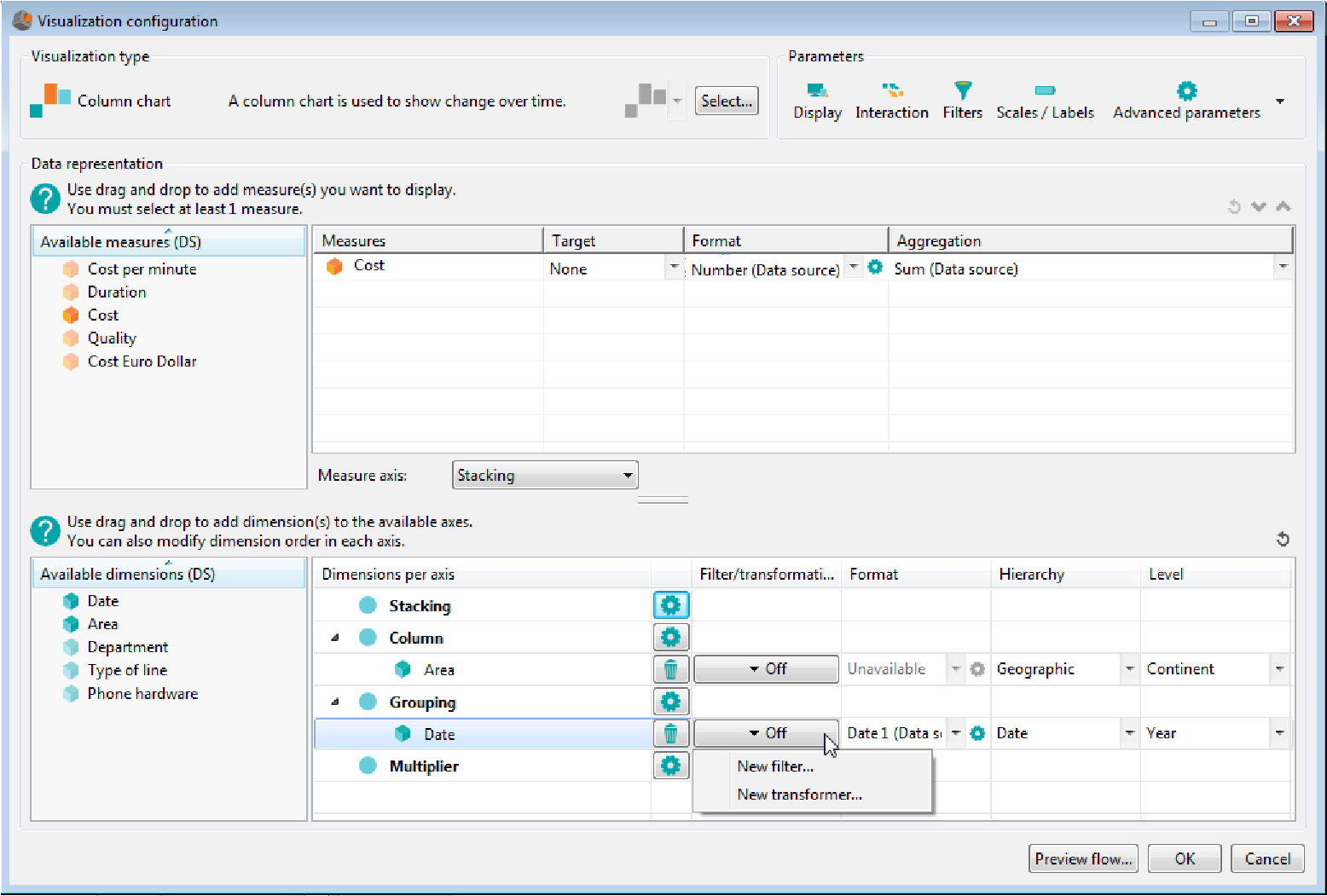1327x896 pixels.
Task: Open the Format dropdown for Date dimension
Action: pyautogui.click(x=956, y=733)
